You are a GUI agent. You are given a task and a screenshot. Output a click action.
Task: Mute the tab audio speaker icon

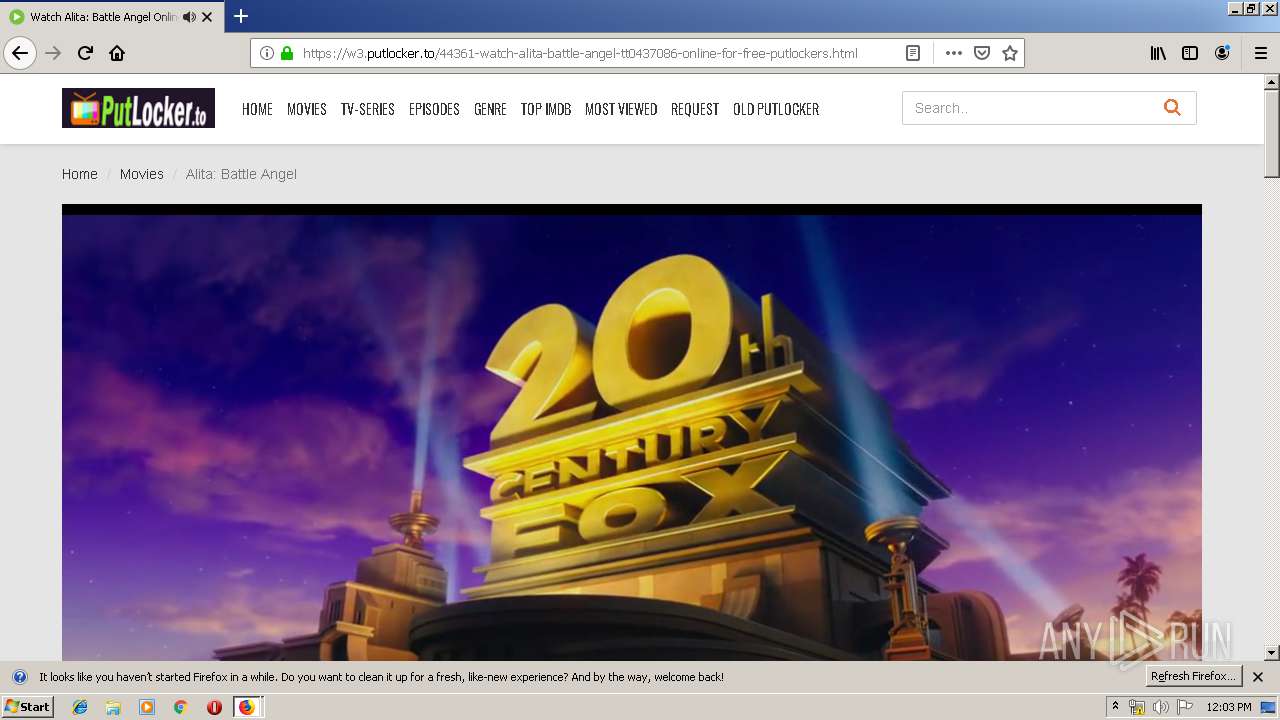point(189,17)
